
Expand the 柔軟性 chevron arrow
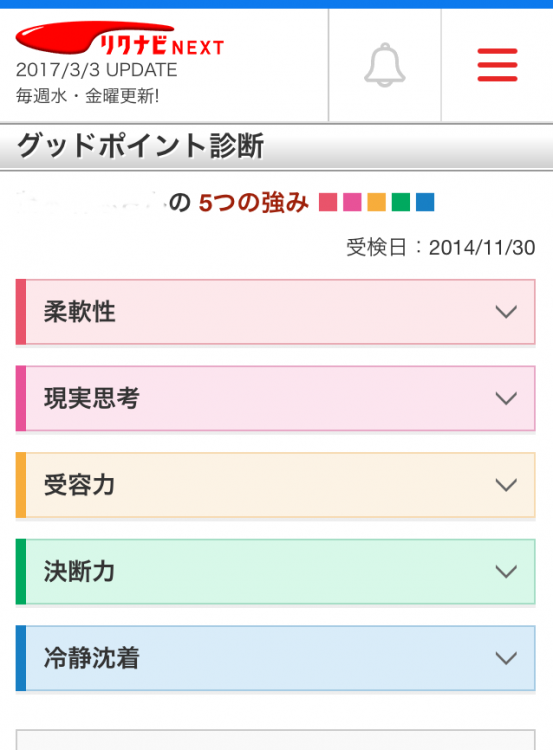click(x=506, y=312)
